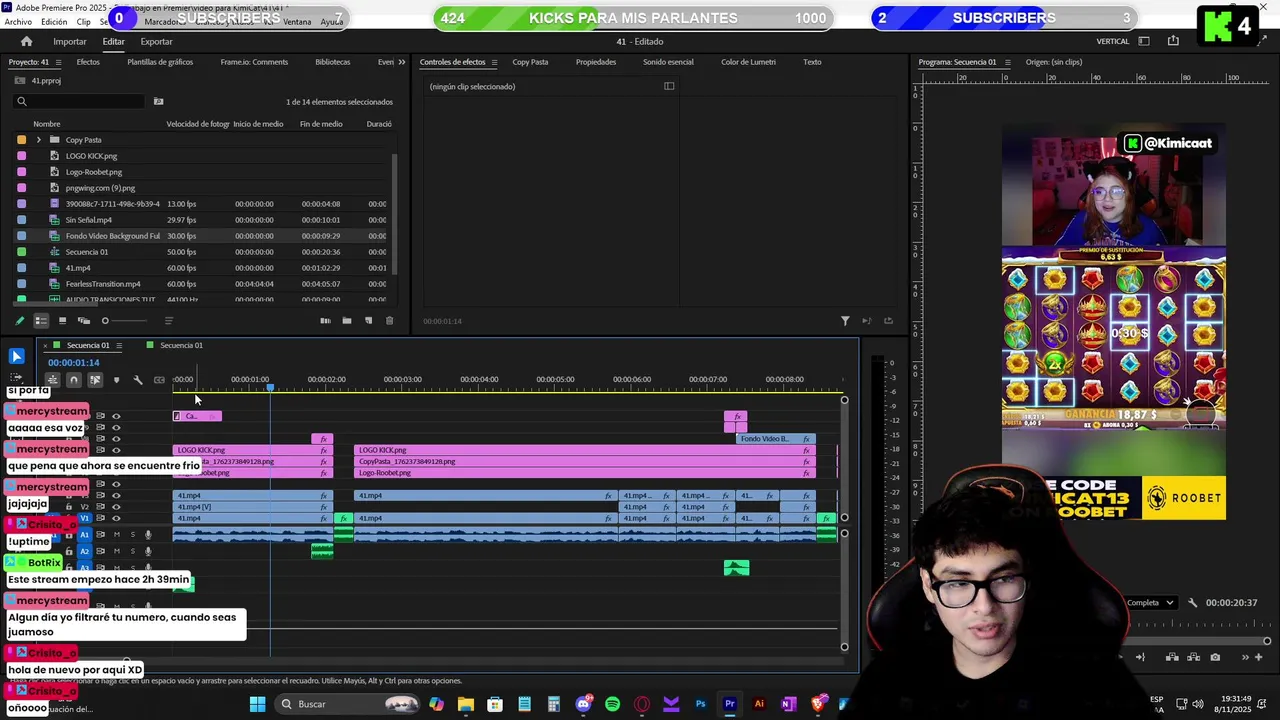
Task: Open the Archivo menu
Action: (x=18, y=22)
